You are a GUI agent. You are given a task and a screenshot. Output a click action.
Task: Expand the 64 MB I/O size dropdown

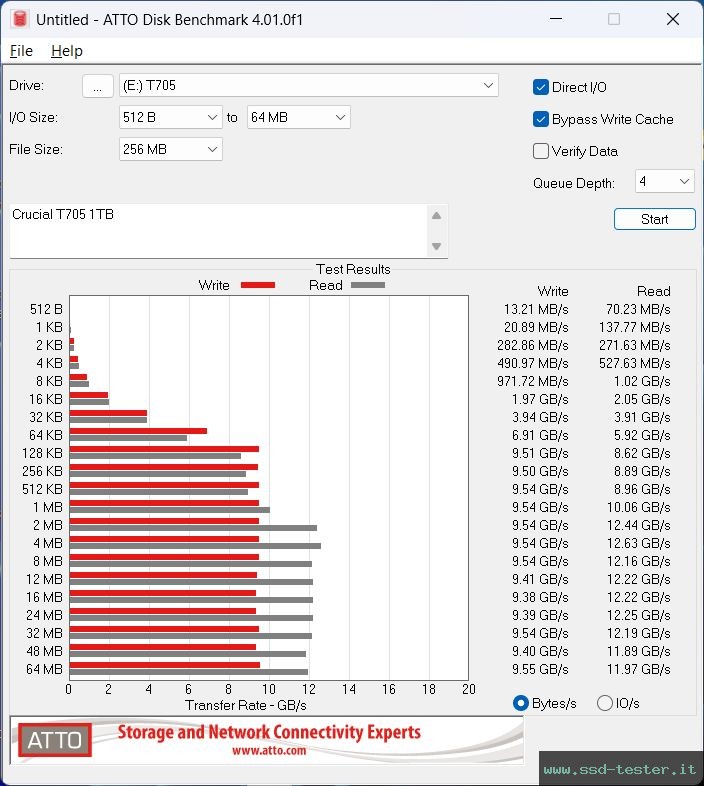pos(298,117)
